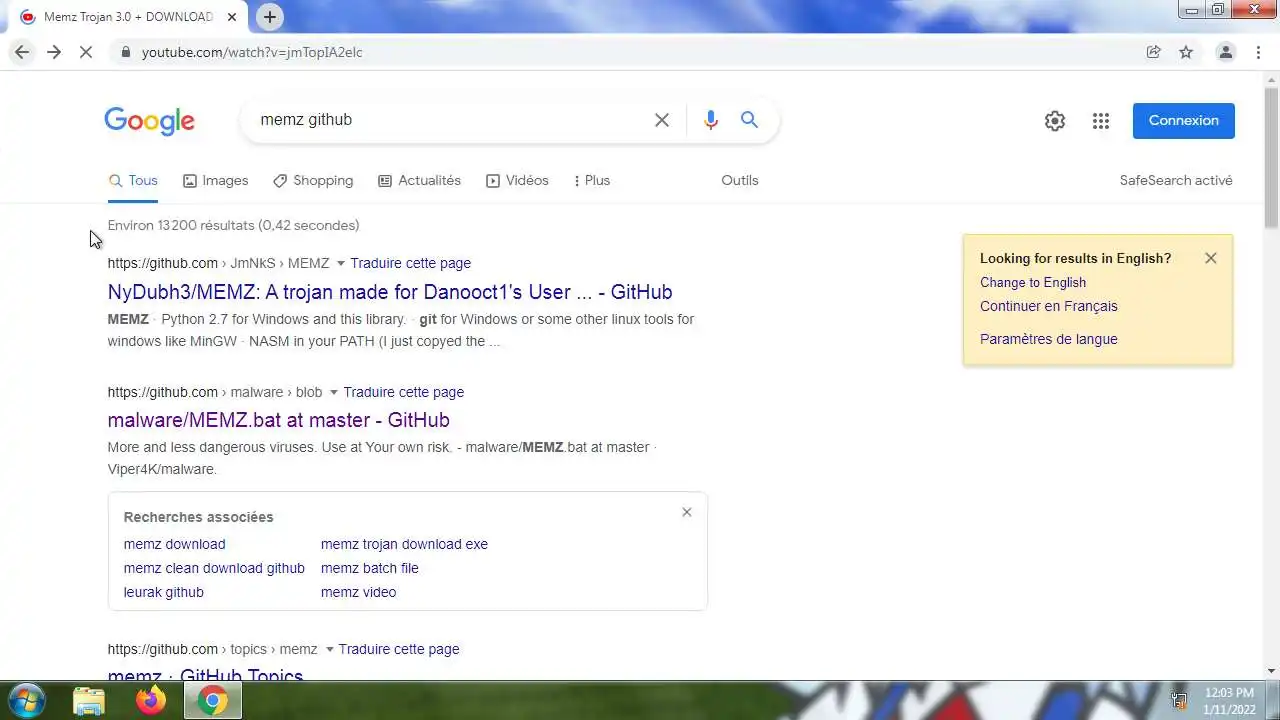The height and width of the screenshot is (720, 1280).
Task: Search related term memz batch file
Action: (x=370, y=569)
